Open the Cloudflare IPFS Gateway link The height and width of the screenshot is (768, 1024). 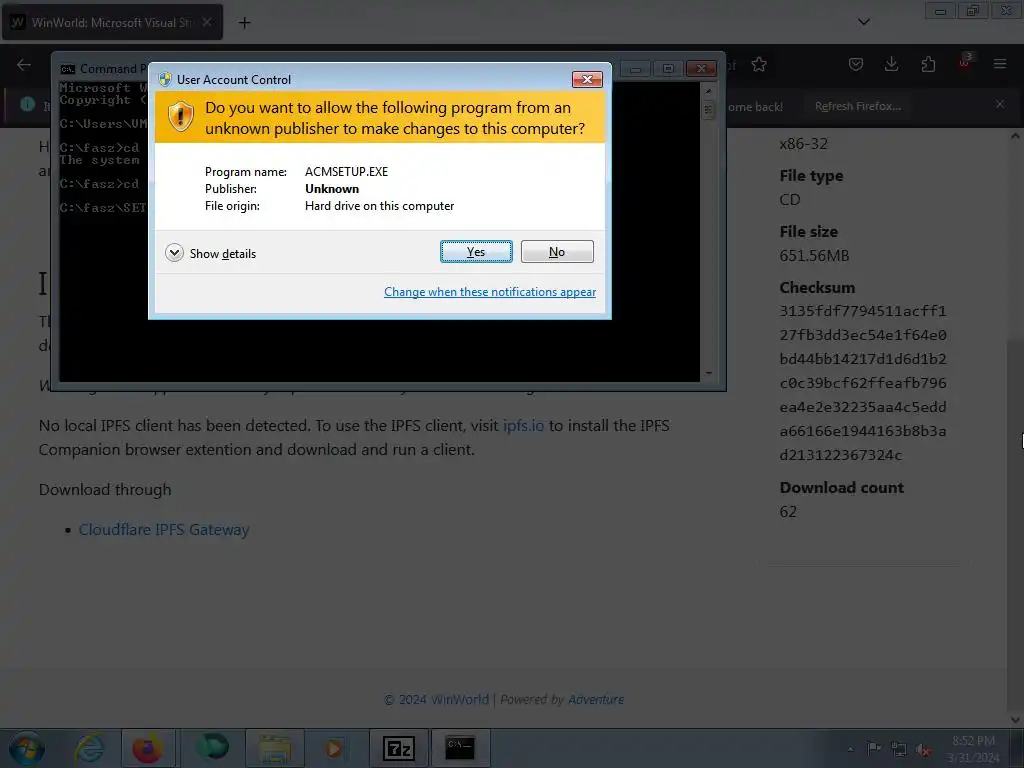(x=164, y=530)
